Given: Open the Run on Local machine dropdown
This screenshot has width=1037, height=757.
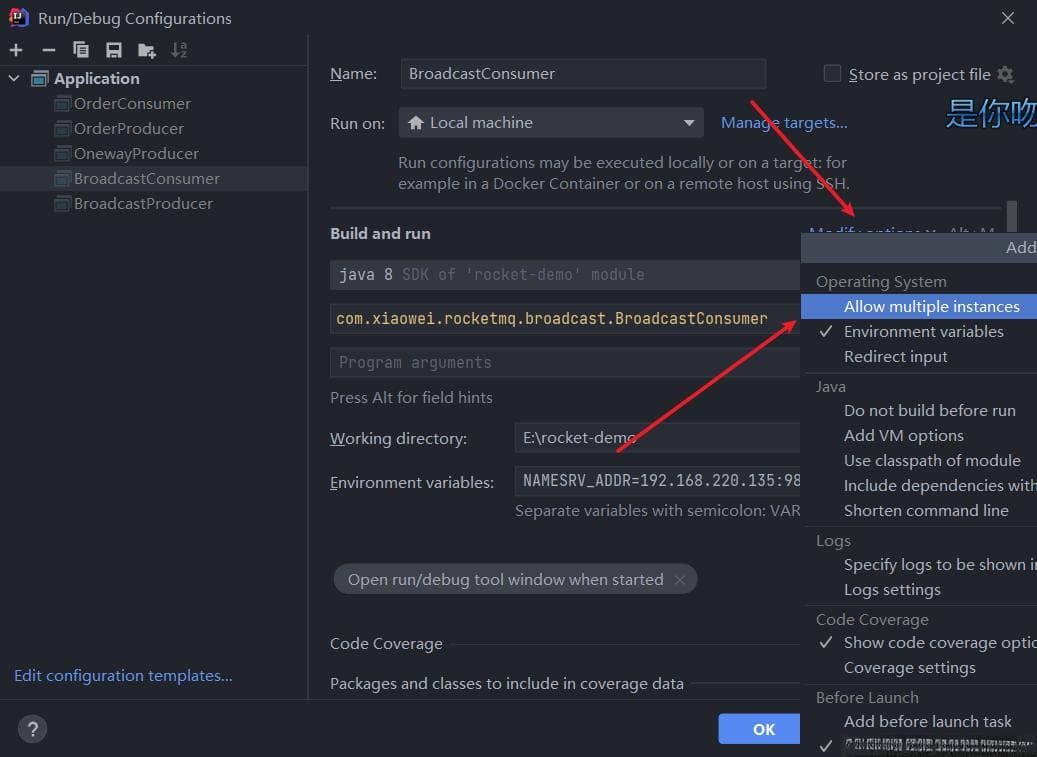Looking at the screenshot, I should (x=551, y=123).
